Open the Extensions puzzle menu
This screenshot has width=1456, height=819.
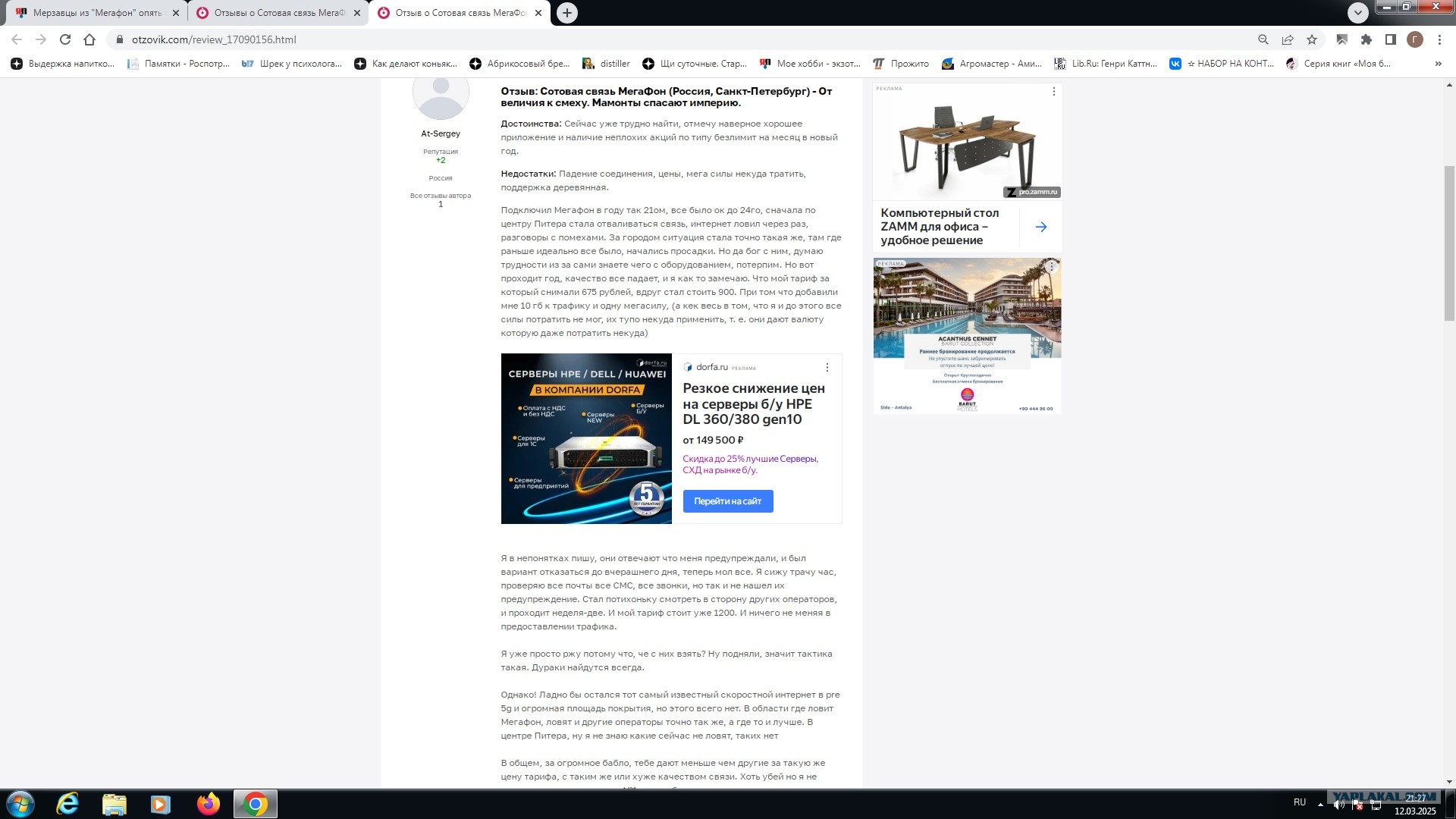[x=1367, y=39]
